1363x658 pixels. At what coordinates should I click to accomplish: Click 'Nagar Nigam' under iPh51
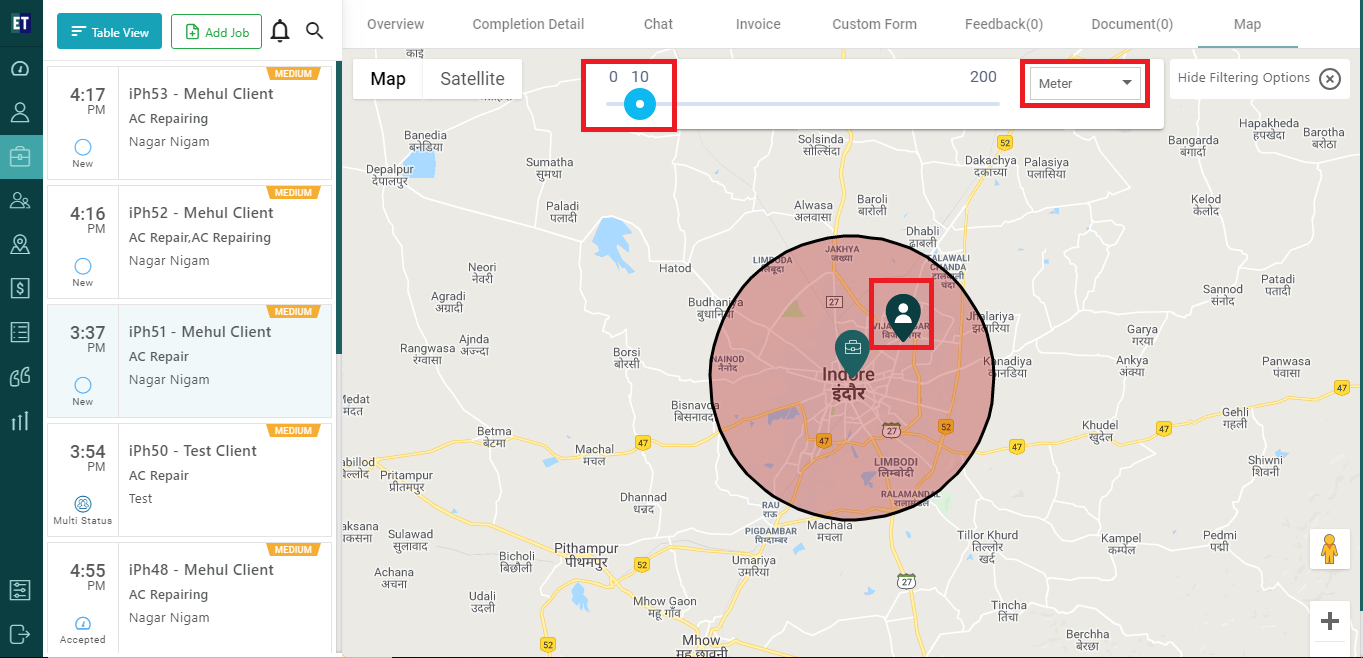pyautogui.click(x=169, y=380)
